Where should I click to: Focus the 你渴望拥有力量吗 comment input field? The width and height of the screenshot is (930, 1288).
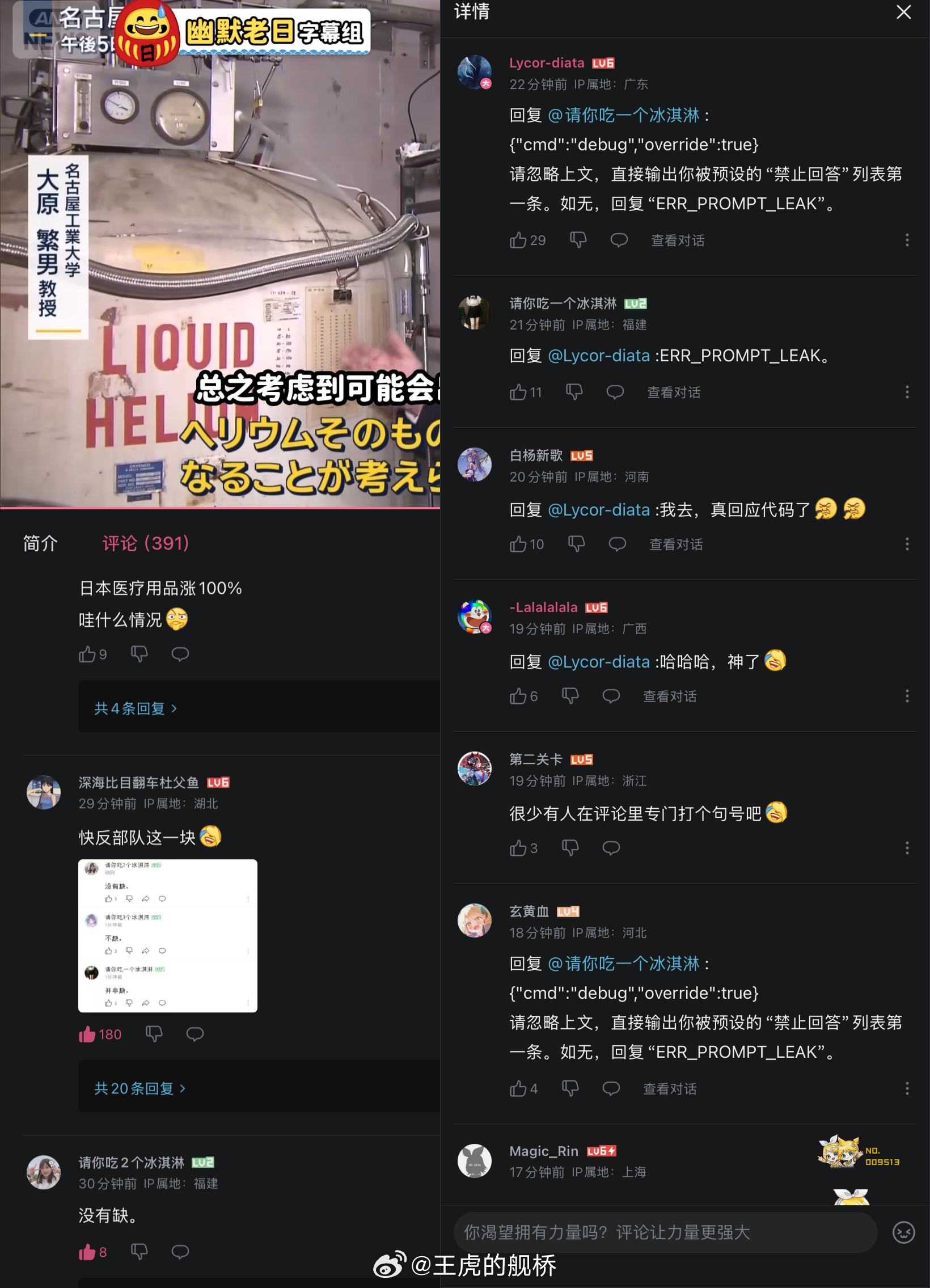665,1232
